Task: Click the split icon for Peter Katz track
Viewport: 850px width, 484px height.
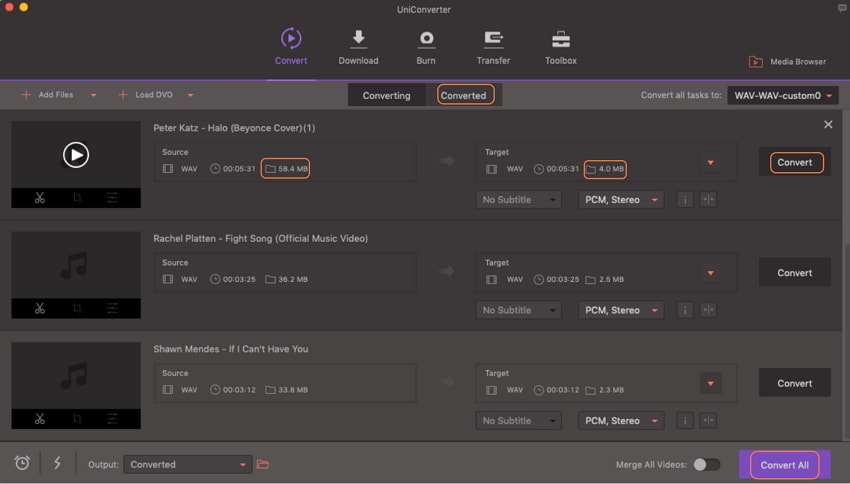Action: (x=709, y=199)
